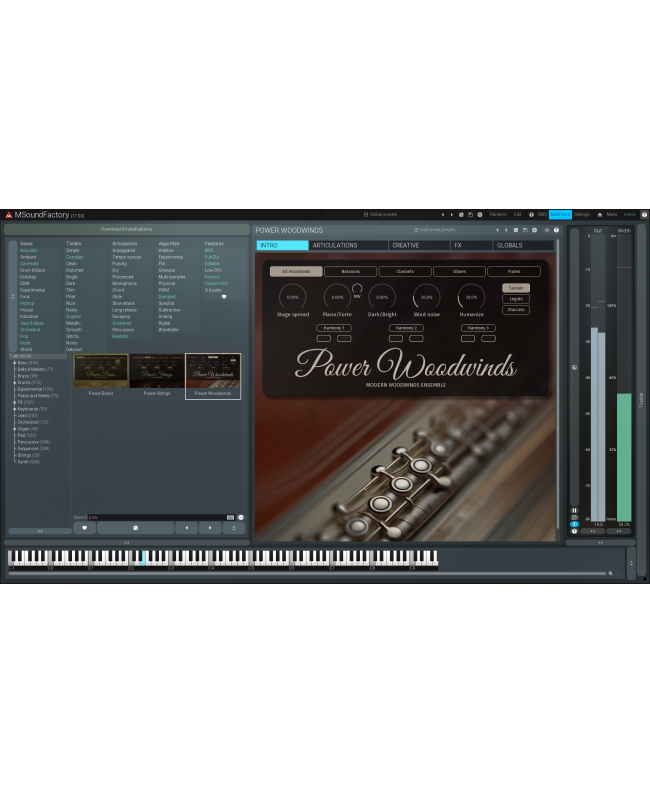Open the Harmony 3 selector
Image resolution: width=650 pixels, height=794 pixels.
tap(478, 328)
